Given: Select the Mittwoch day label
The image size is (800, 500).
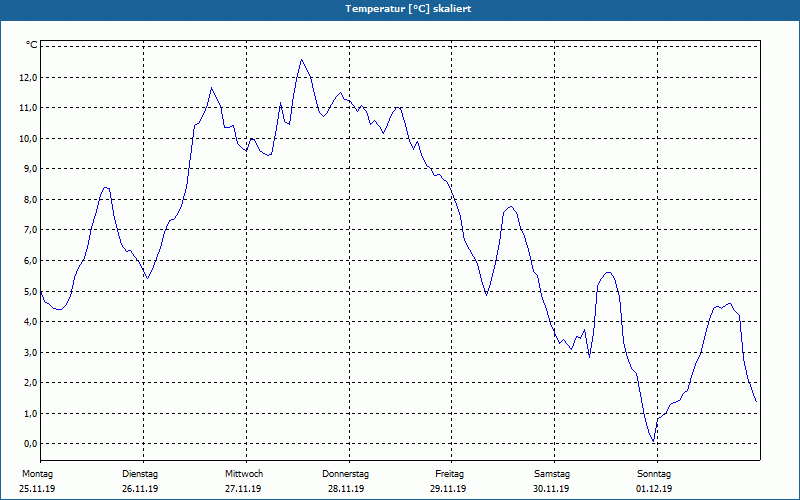Looking at the screenshot, I should (244, 474).
